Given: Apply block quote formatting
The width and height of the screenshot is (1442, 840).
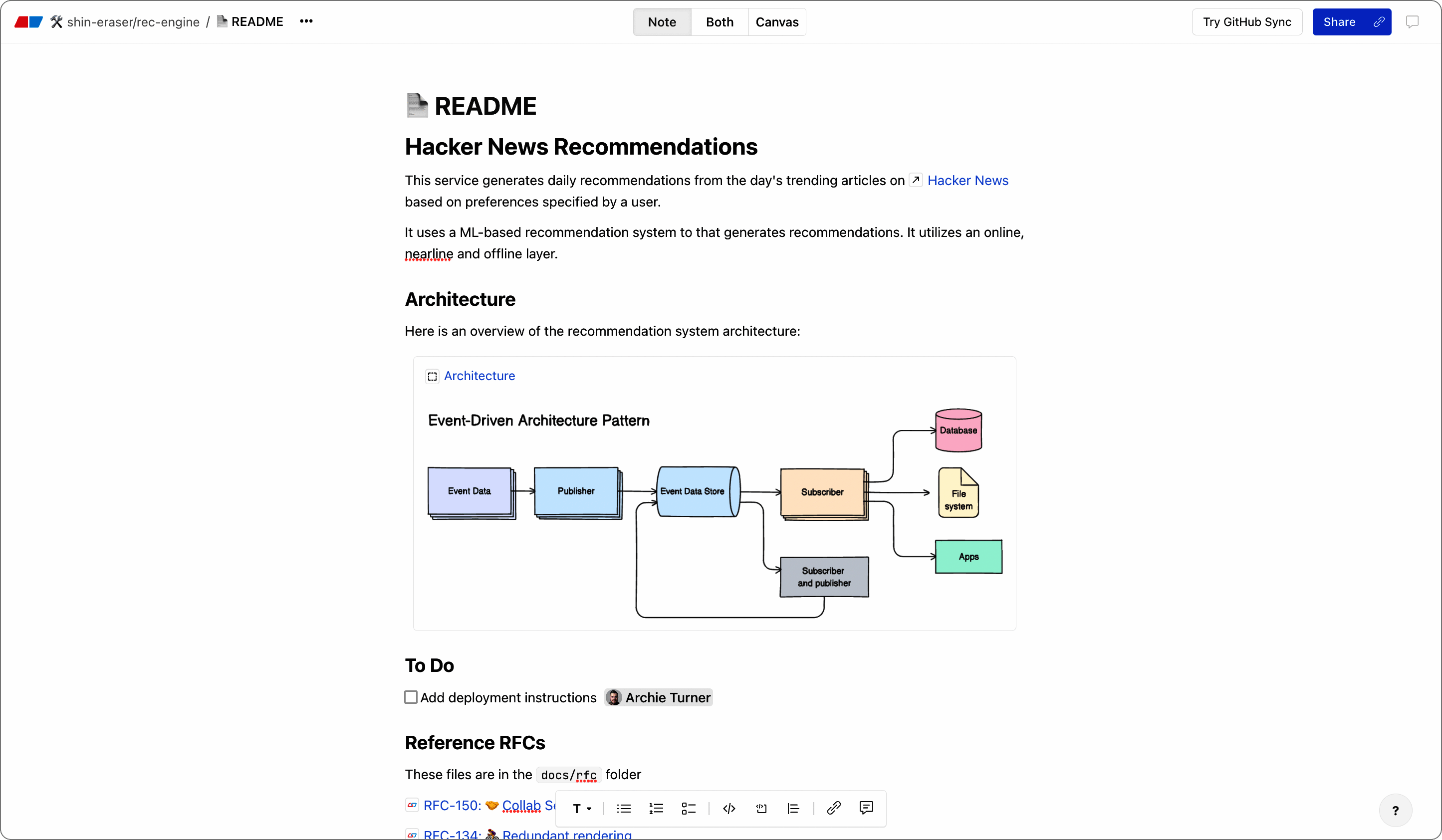Looking at the screenshot, I should pyautogui.click(x=793, y=809).
